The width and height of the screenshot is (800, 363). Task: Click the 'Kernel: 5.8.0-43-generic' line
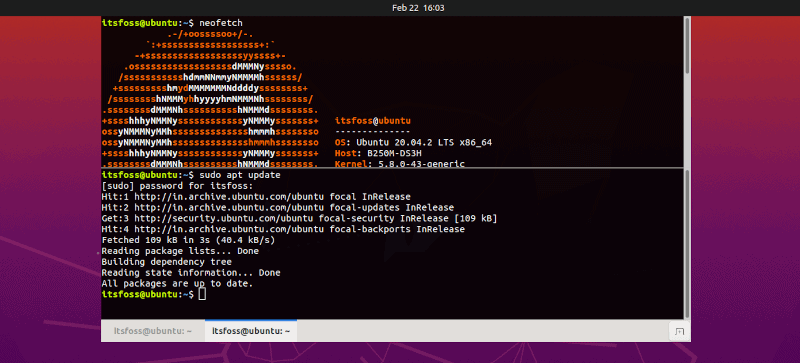point(399,163)
